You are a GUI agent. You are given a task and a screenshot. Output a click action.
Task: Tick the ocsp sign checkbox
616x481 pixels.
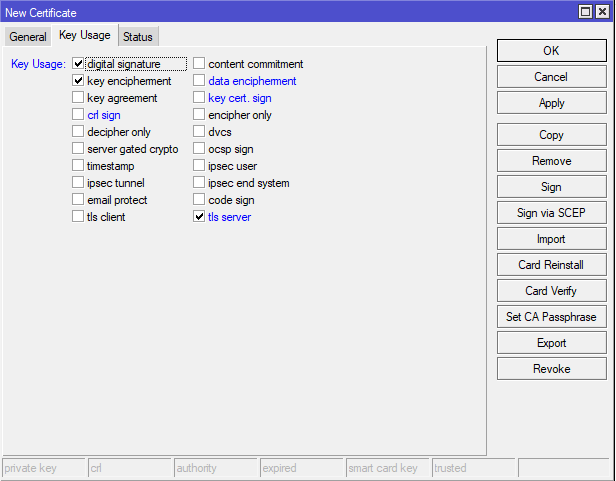coord(199,149)
